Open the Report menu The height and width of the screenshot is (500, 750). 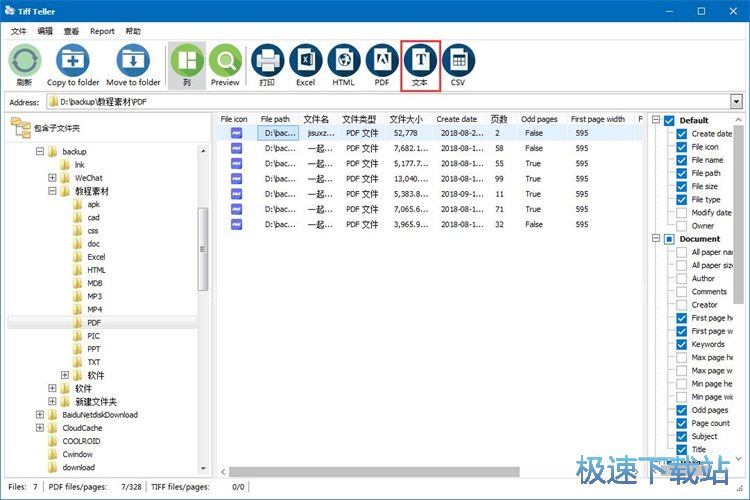(x=102, y=31)
